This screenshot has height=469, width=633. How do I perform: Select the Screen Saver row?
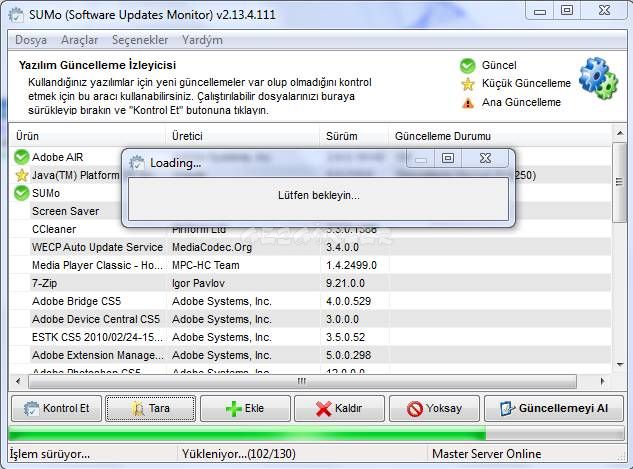(310, 211)
